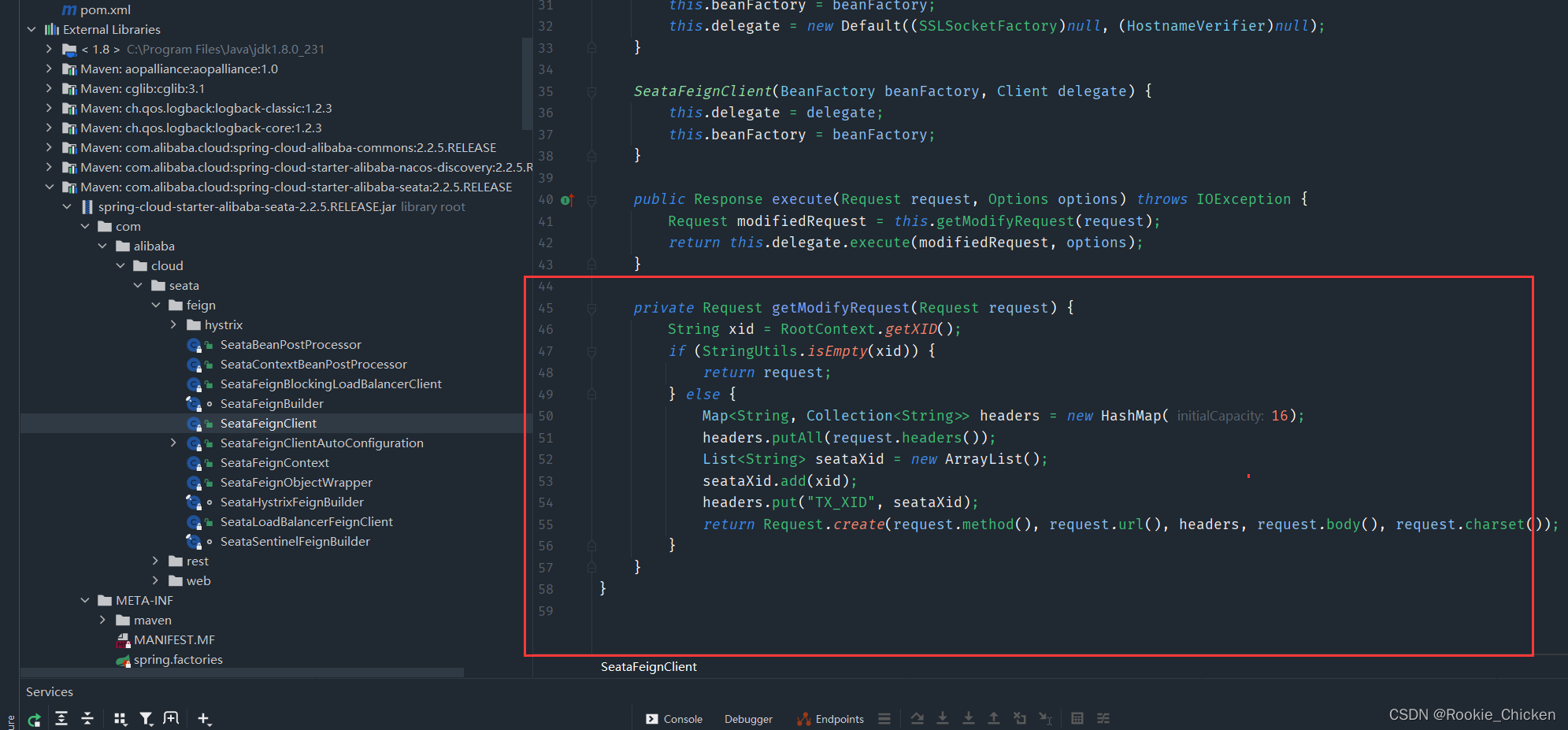The width and height of the screenshot is (1568, 730).
Task: Click the External Libraries bar-chart icon
Action: coord(52,30)
